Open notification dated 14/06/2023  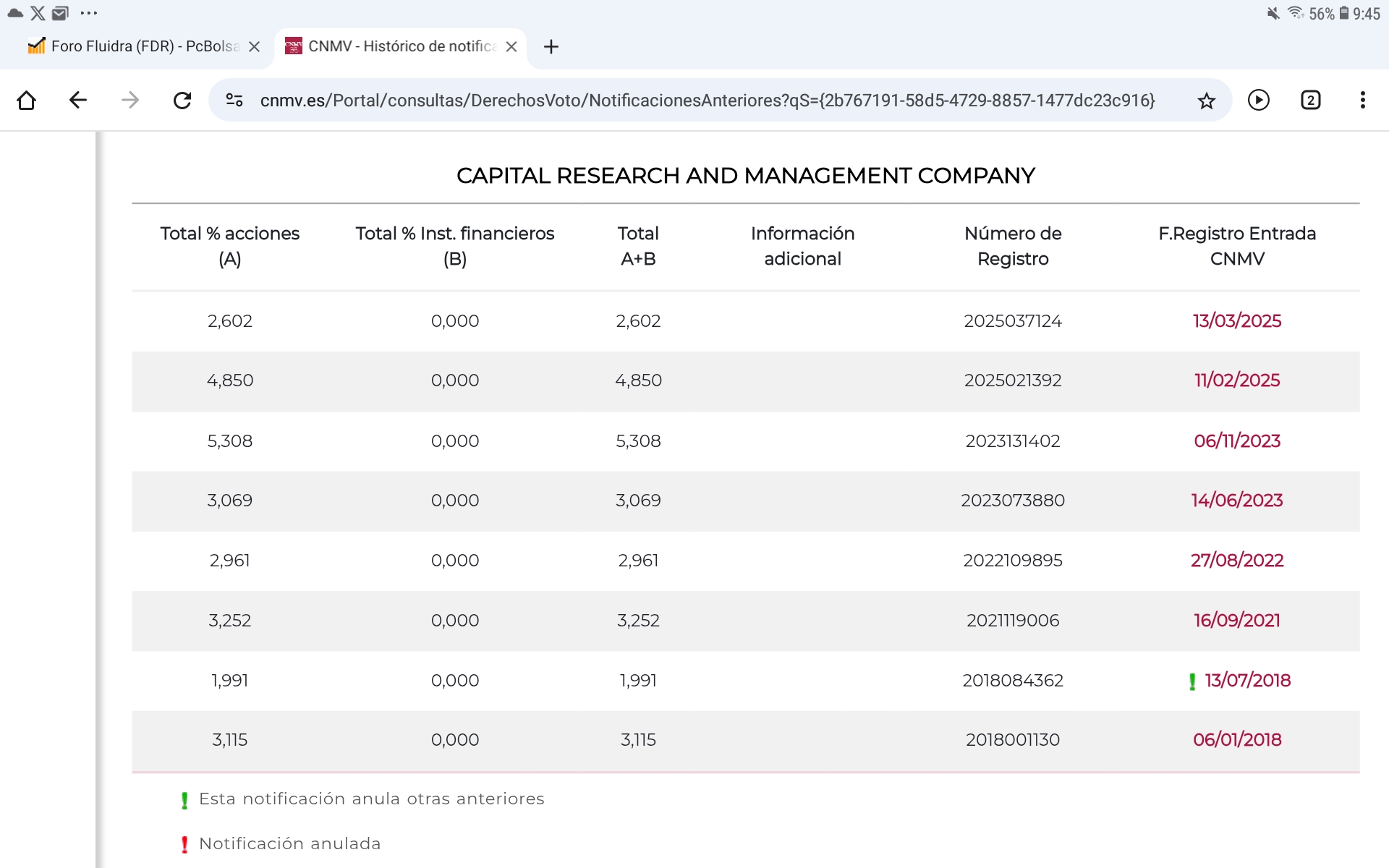click(x=1237, y=500)
